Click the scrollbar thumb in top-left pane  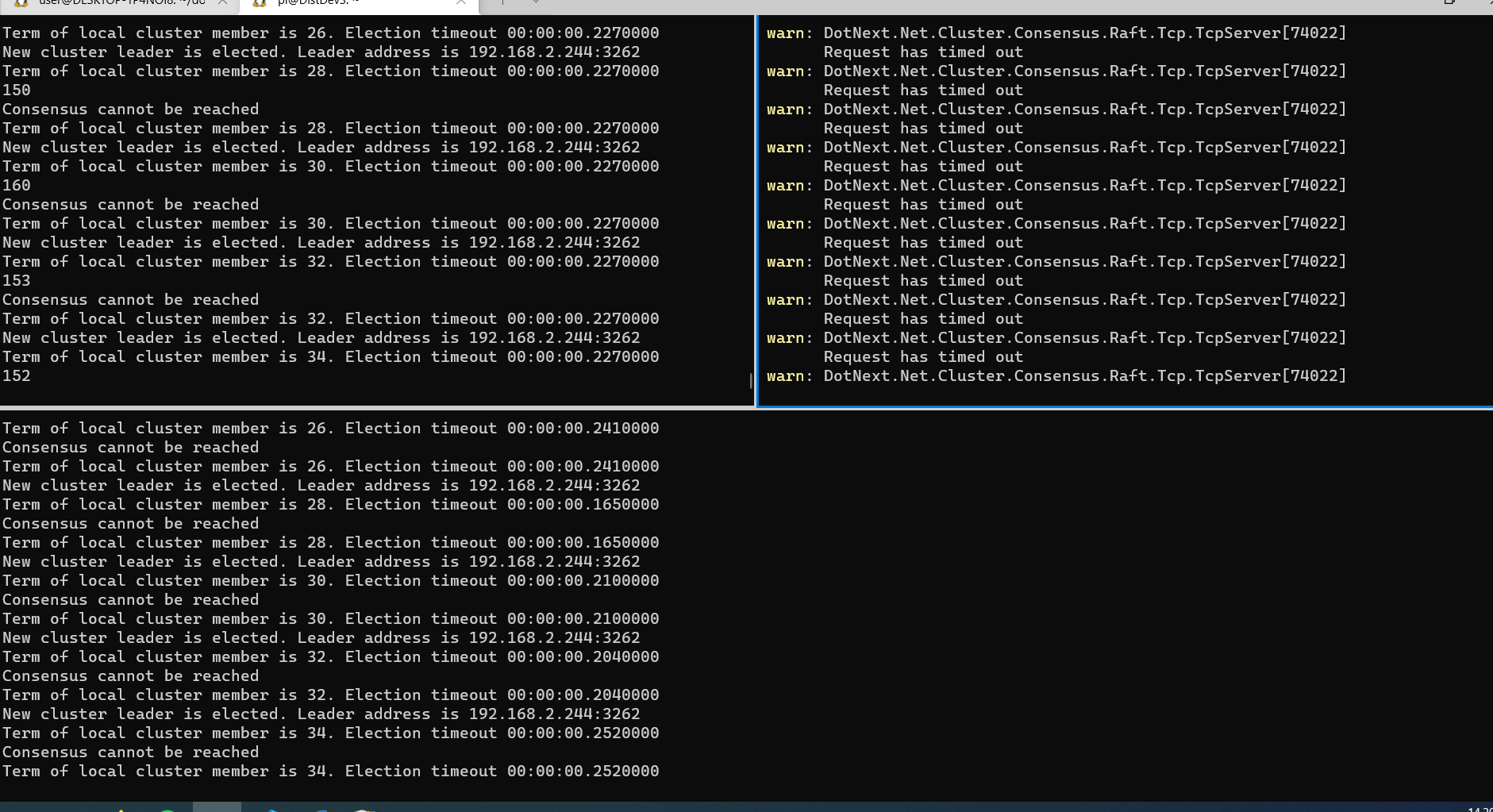(x=751, y=381)
